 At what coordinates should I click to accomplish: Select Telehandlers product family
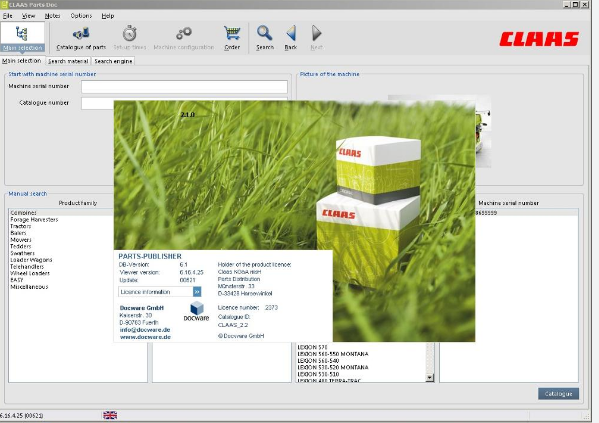pos(27,266)
